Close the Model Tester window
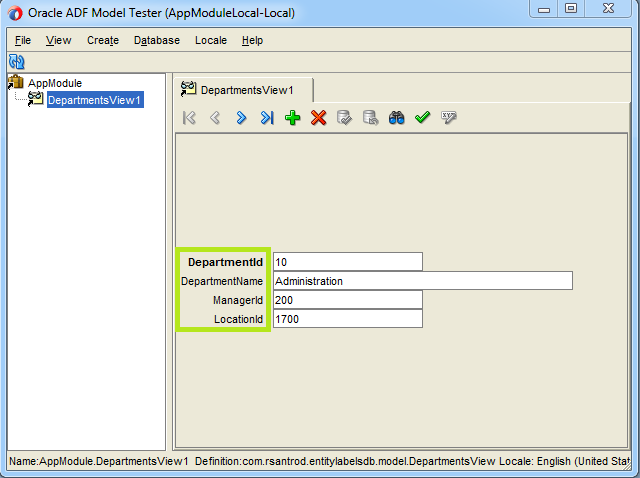The height and width of the screenshot is (478, 640). tap(609, 9)
